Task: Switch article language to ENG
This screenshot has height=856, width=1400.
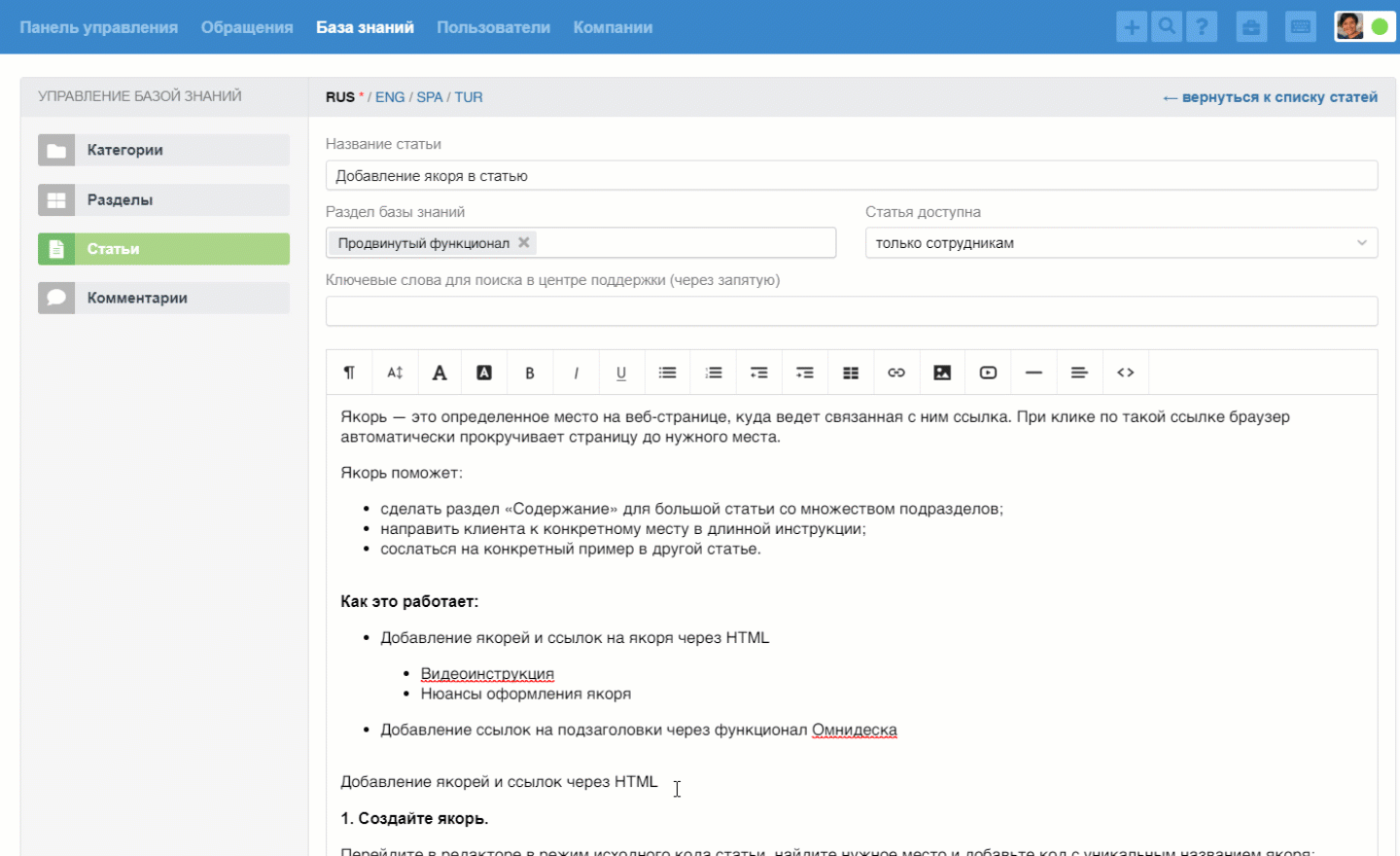Action: pyautogui.click(x=390, y=97)
